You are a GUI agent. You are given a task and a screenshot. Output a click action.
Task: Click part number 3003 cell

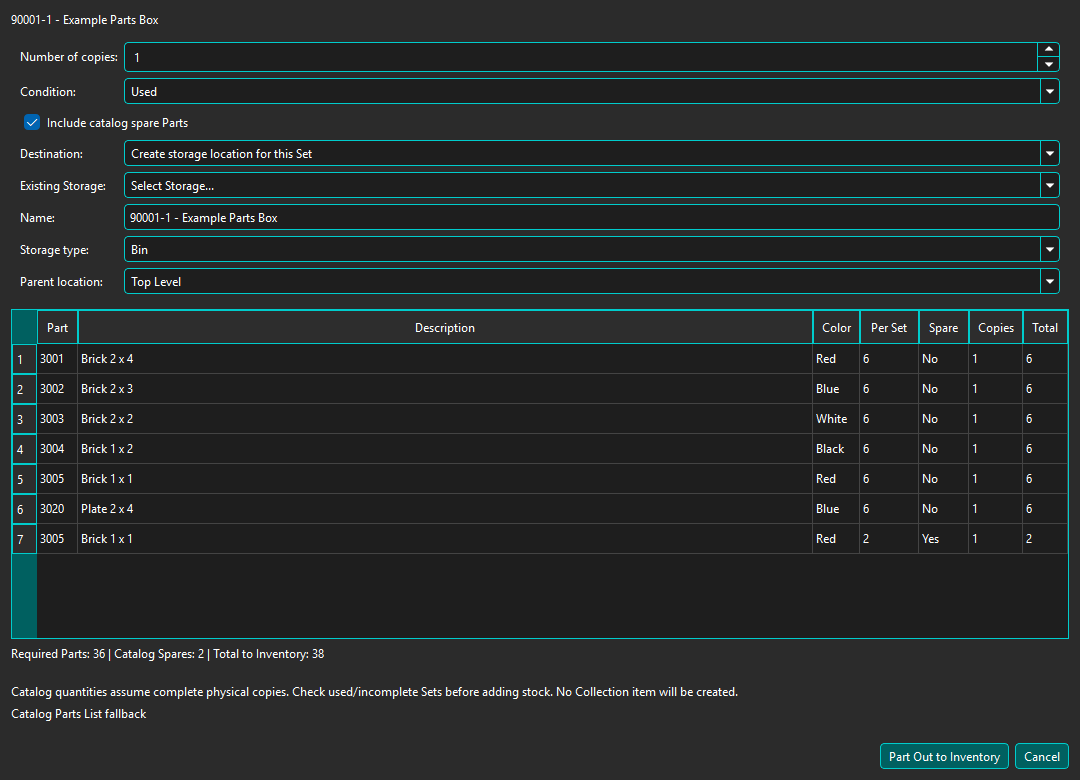57,419
